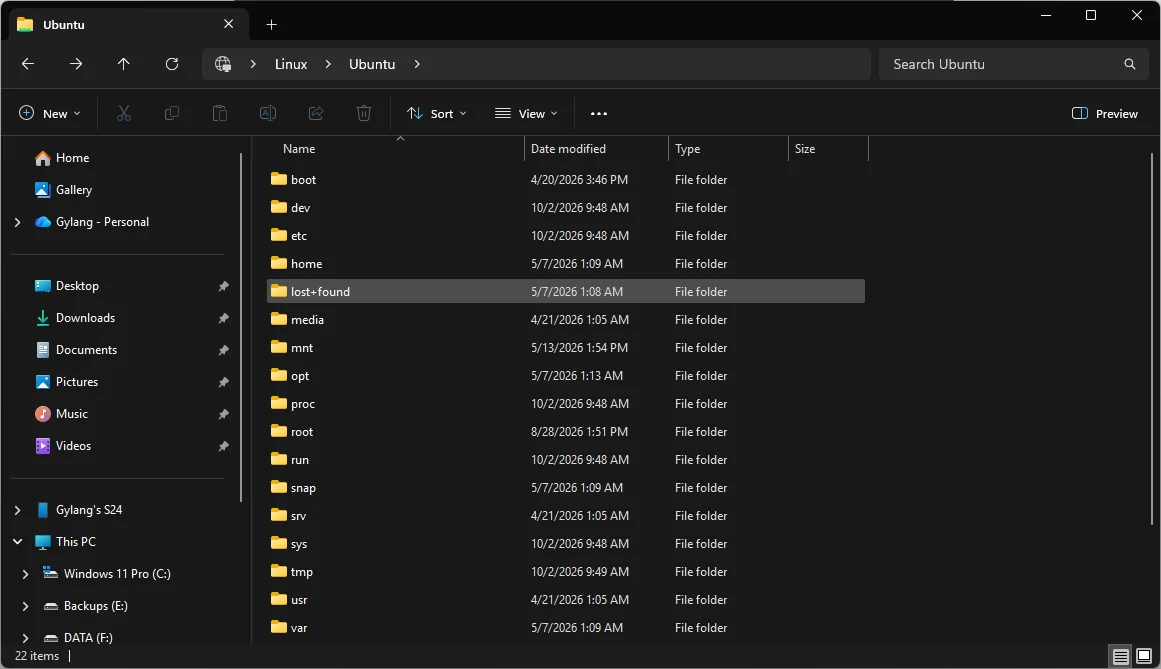Select the etc folder
The width and height of the screenshot is (1161, 669).
click(x=566, y=236)
